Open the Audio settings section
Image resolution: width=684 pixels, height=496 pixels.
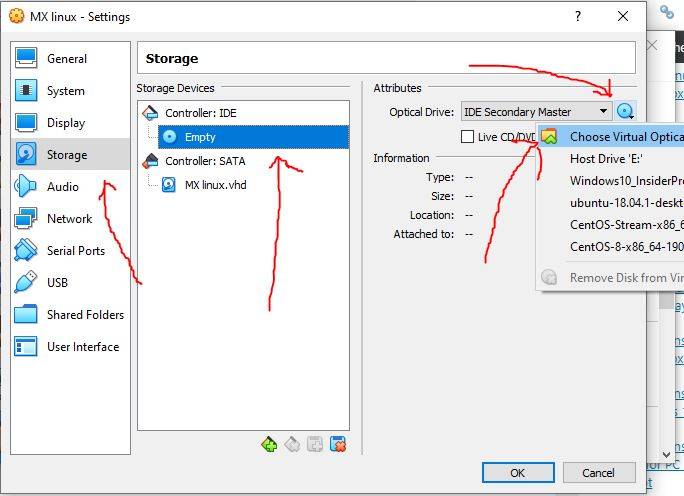(63, 187)
